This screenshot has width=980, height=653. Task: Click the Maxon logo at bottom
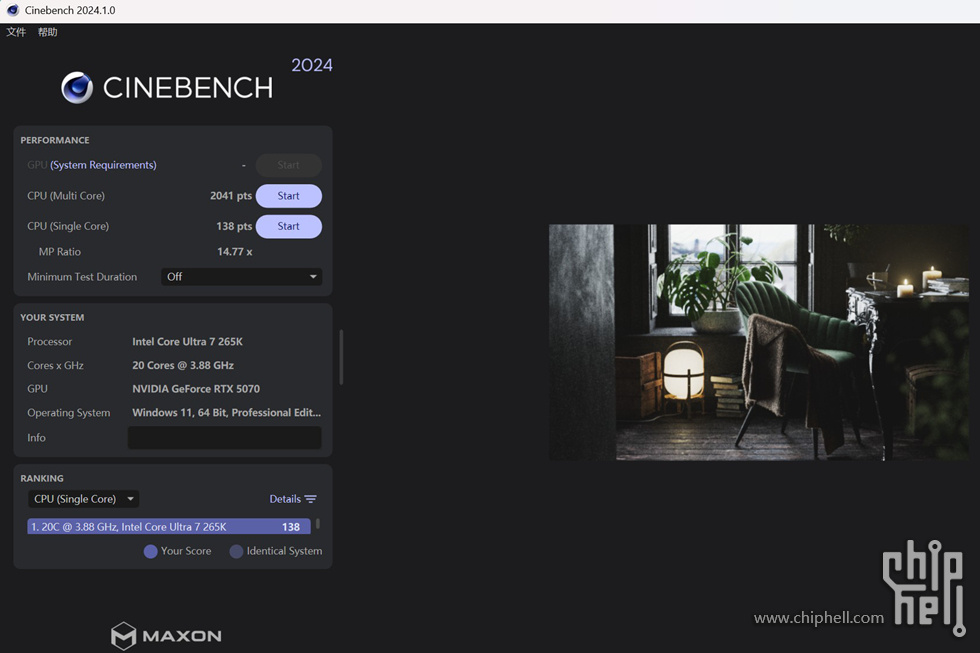point(166,636)
